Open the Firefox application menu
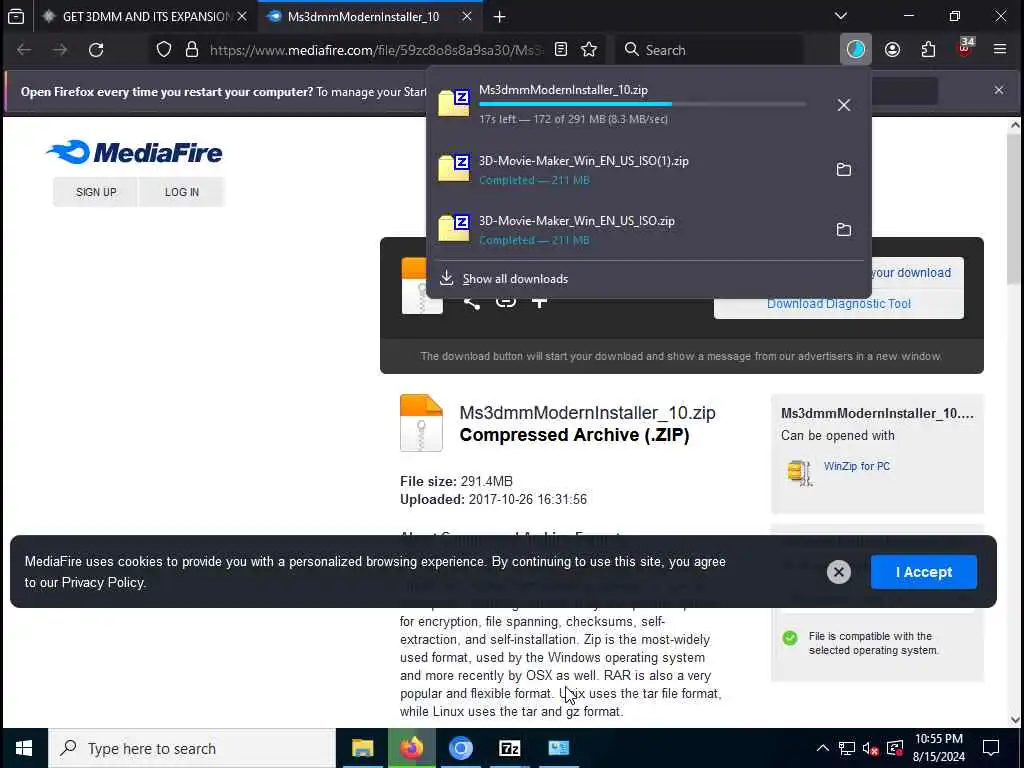Image resolution: width=1024 pixels, height=768 pixels. [x=1000, y=50]
